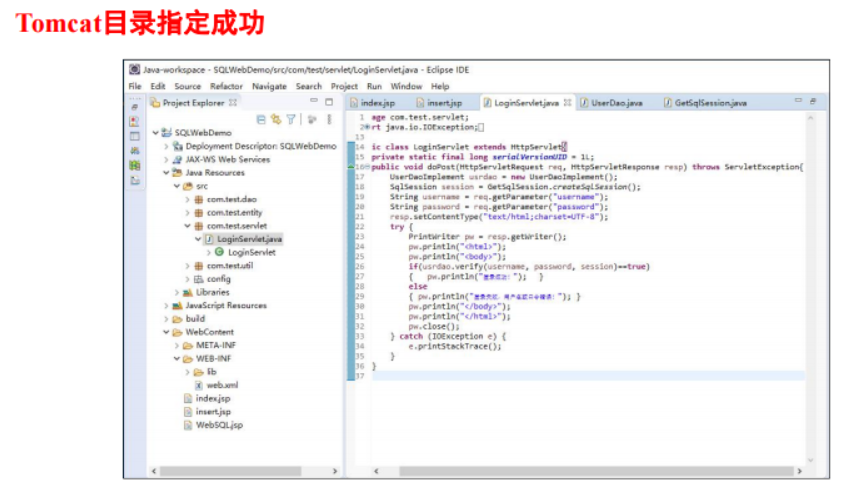This screenshot has width=841, height=486.
Task: Open the Project menu
Action: 344,86
